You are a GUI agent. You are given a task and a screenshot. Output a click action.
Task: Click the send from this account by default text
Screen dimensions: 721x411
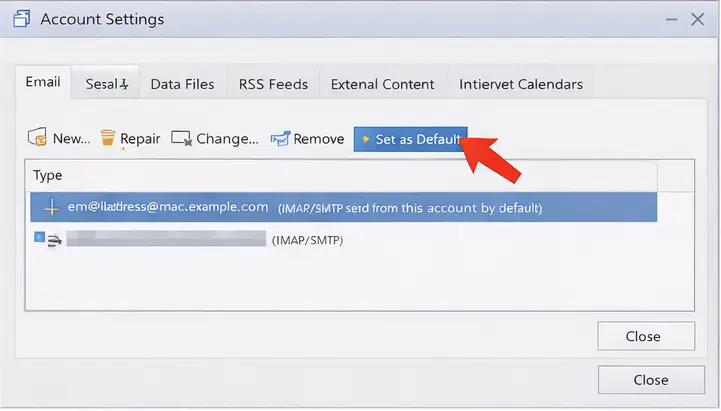coord(444,208)
